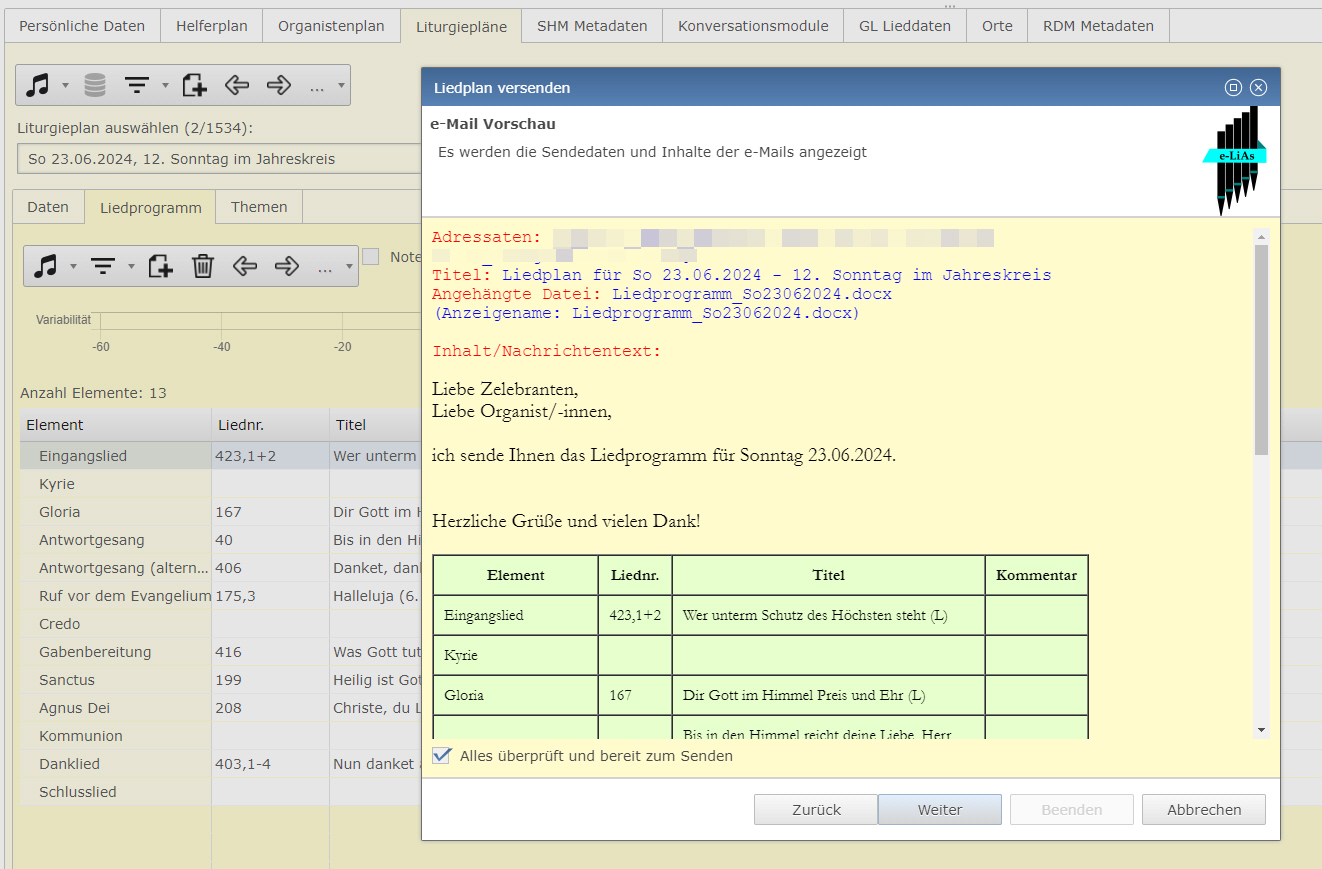Open the dropdown beside the Liedprogramm toolbar's filter icon
The image size is (1322, 869).
tap(131, 267)
